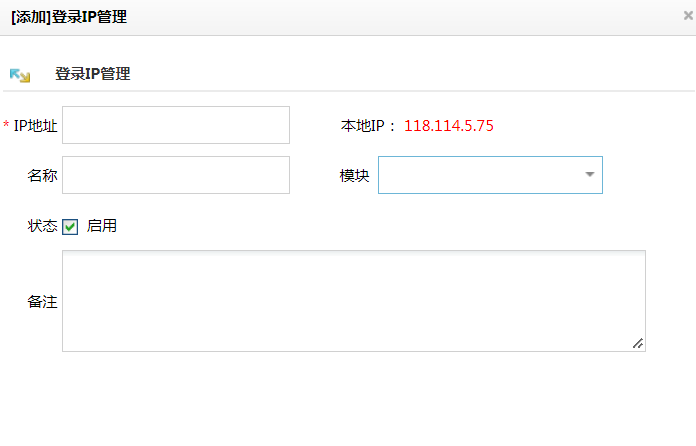This screenshot has width=696, height=446.
Task: Expand the 模块 dropdown arrow
Action: pyautogui.click(x=590, y=175)
